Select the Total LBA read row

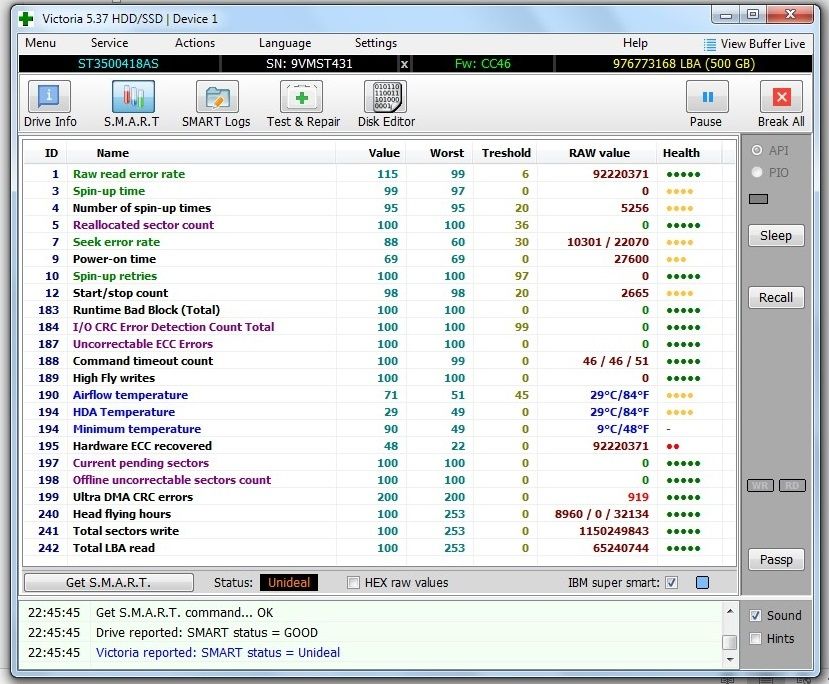click(379, 548)
